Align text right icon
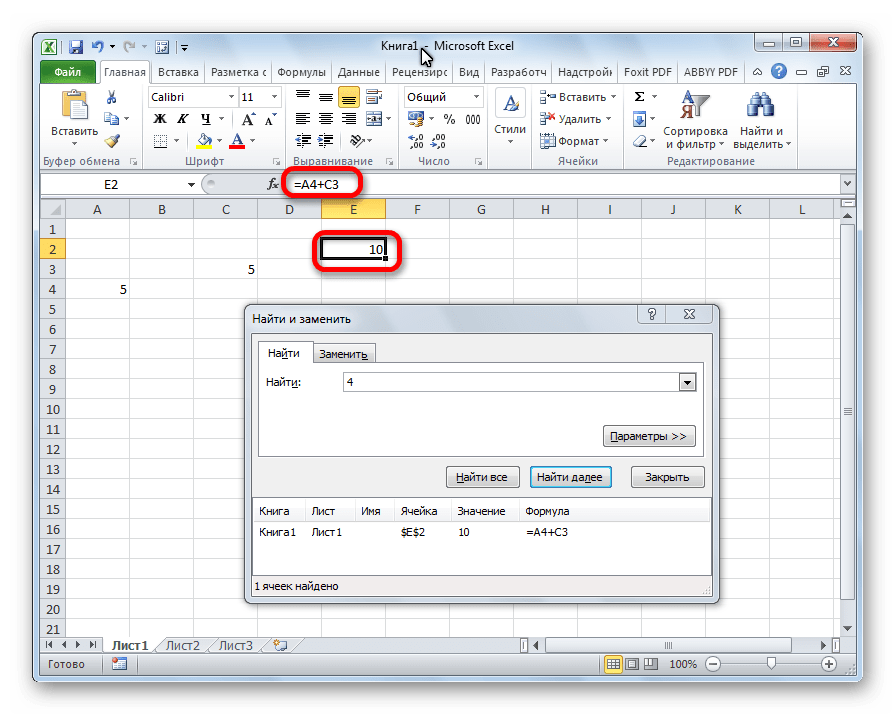This screenshot has width=896, height=715. click(x=349, y=119)
